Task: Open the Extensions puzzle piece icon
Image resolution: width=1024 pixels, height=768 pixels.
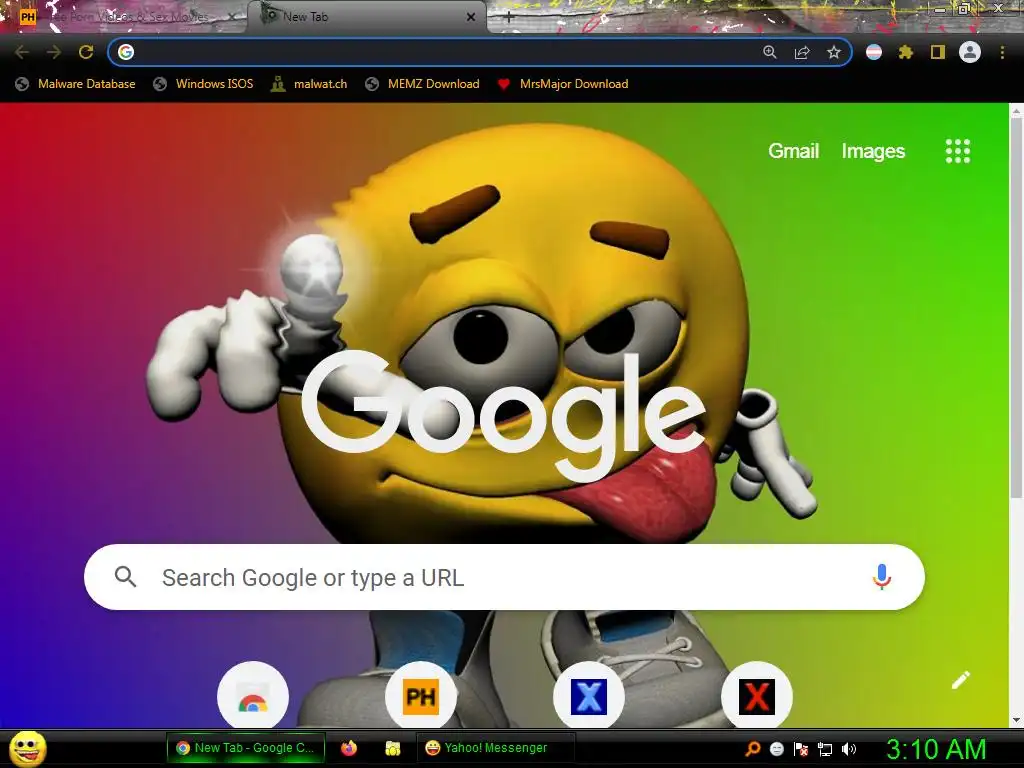Action: (906, 52)
